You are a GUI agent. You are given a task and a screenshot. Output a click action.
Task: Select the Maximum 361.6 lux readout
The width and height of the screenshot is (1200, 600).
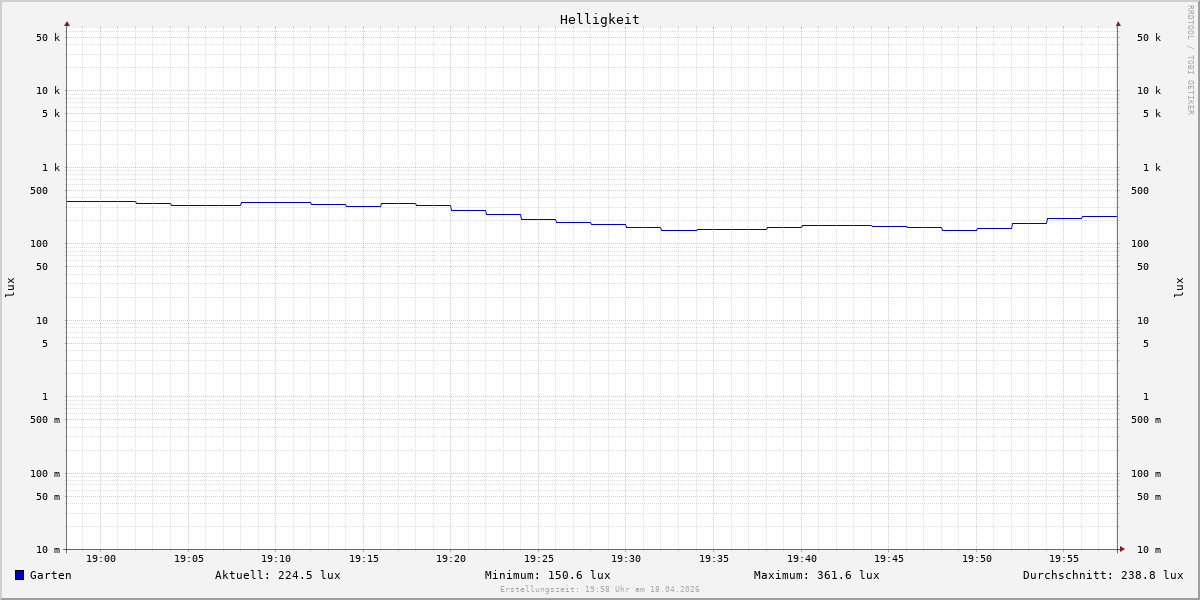tap(816, 575)
